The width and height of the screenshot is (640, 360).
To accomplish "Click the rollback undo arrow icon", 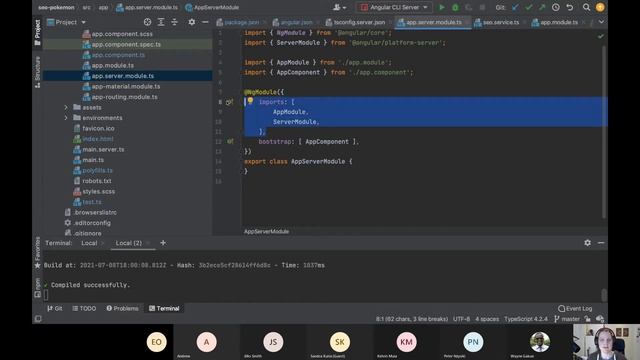I will [x=570, y=7].
